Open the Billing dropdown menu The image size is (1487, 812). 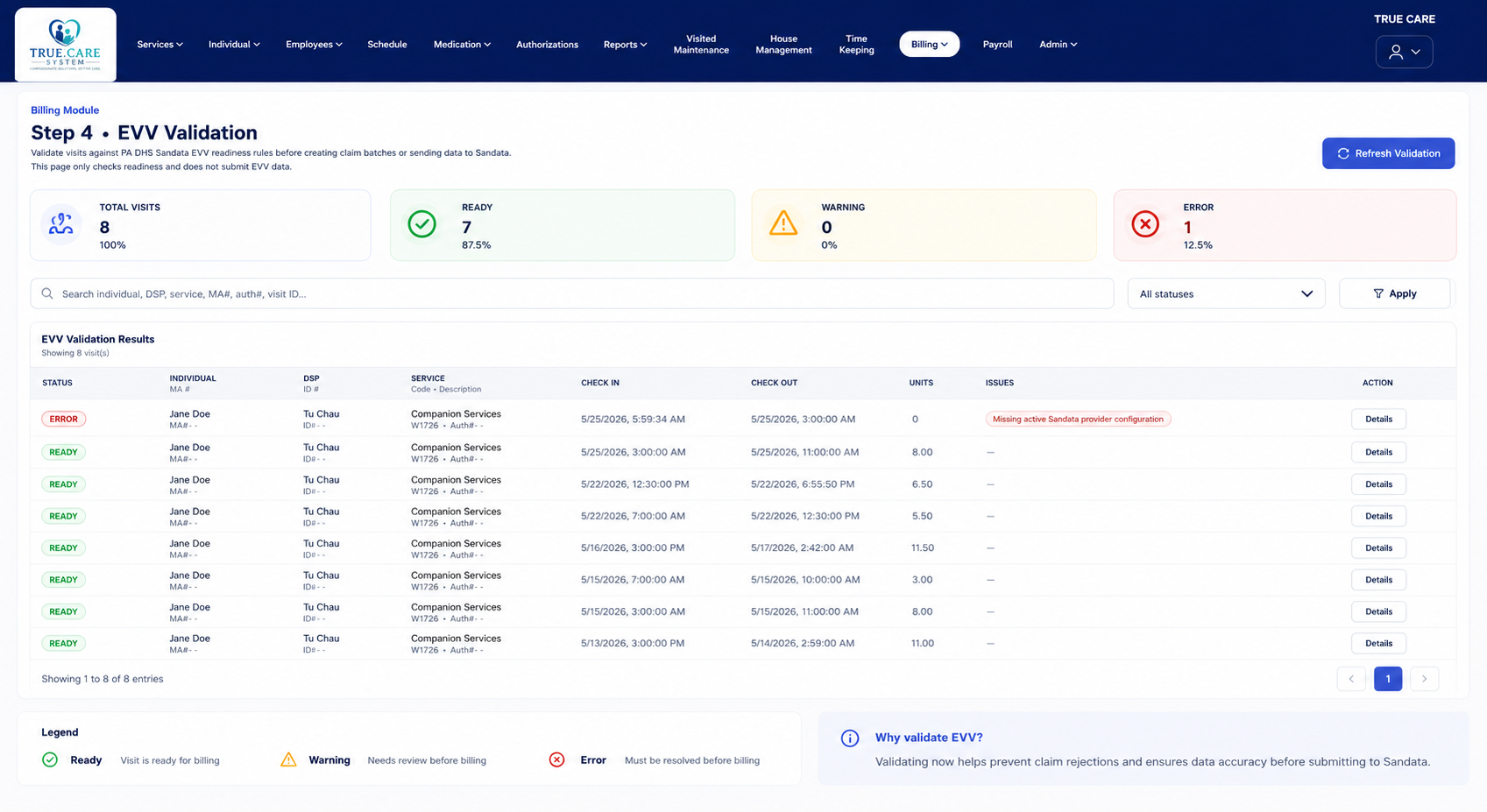(x=929, y=45)
